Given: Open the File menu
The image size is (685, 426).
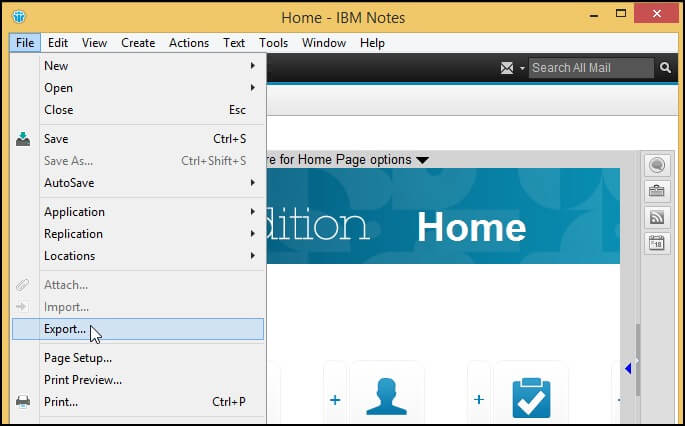Looking at the screenshot, I should pyautogui.click(x=25, y=43).
